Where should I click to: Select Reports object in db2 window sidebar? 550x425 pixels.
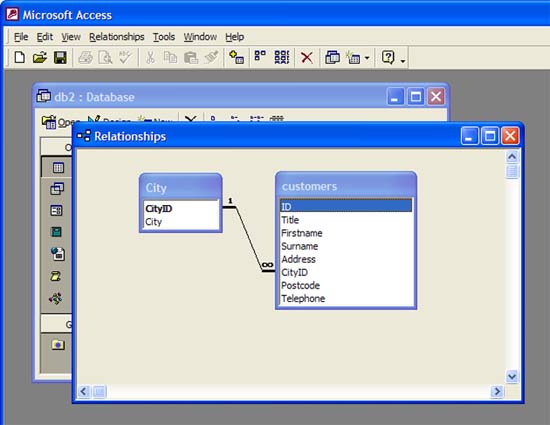[x=56, y=232]
